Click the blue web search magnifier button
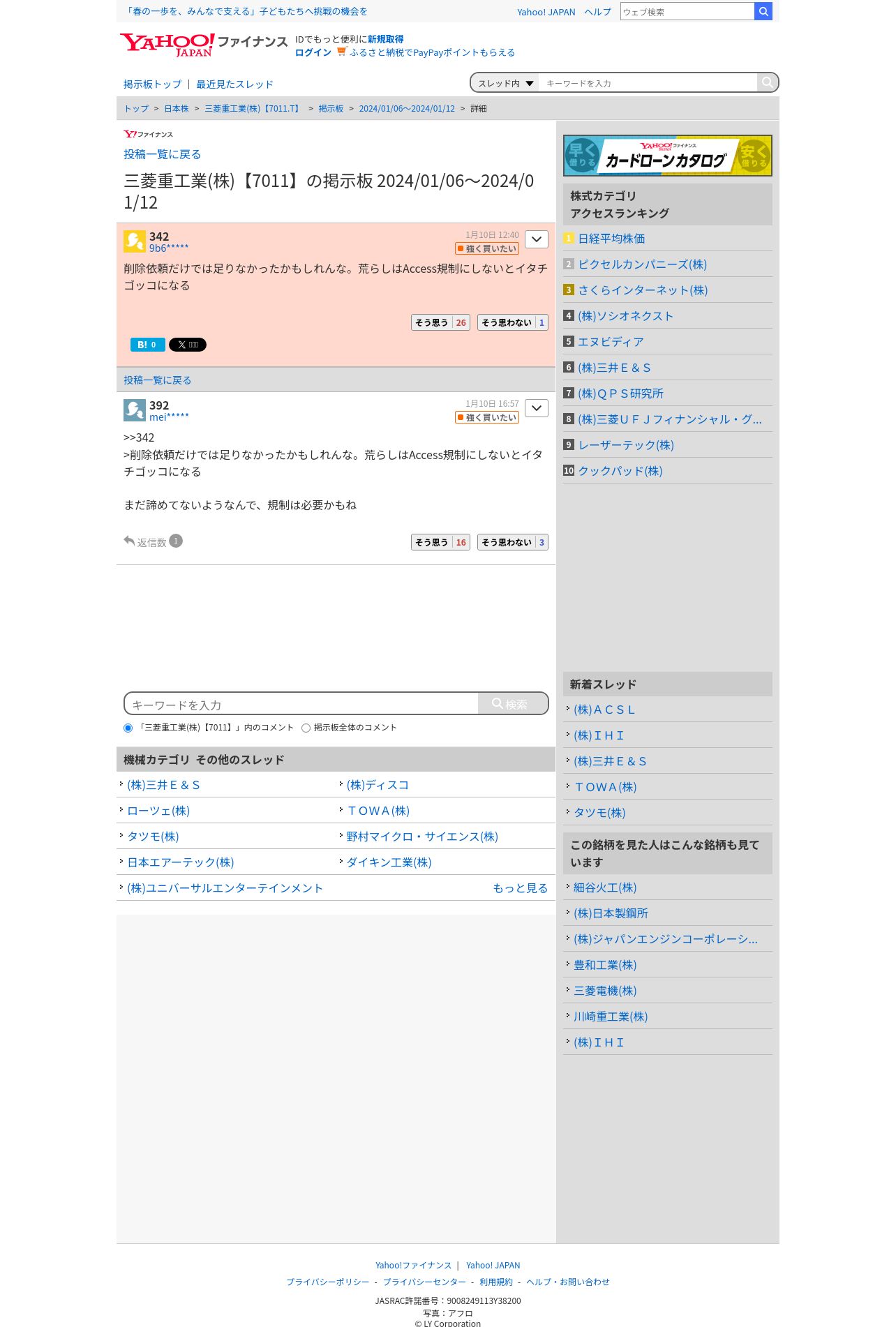Image resolution: width=896 pixels, height=1327 pixels. point(763,11)
